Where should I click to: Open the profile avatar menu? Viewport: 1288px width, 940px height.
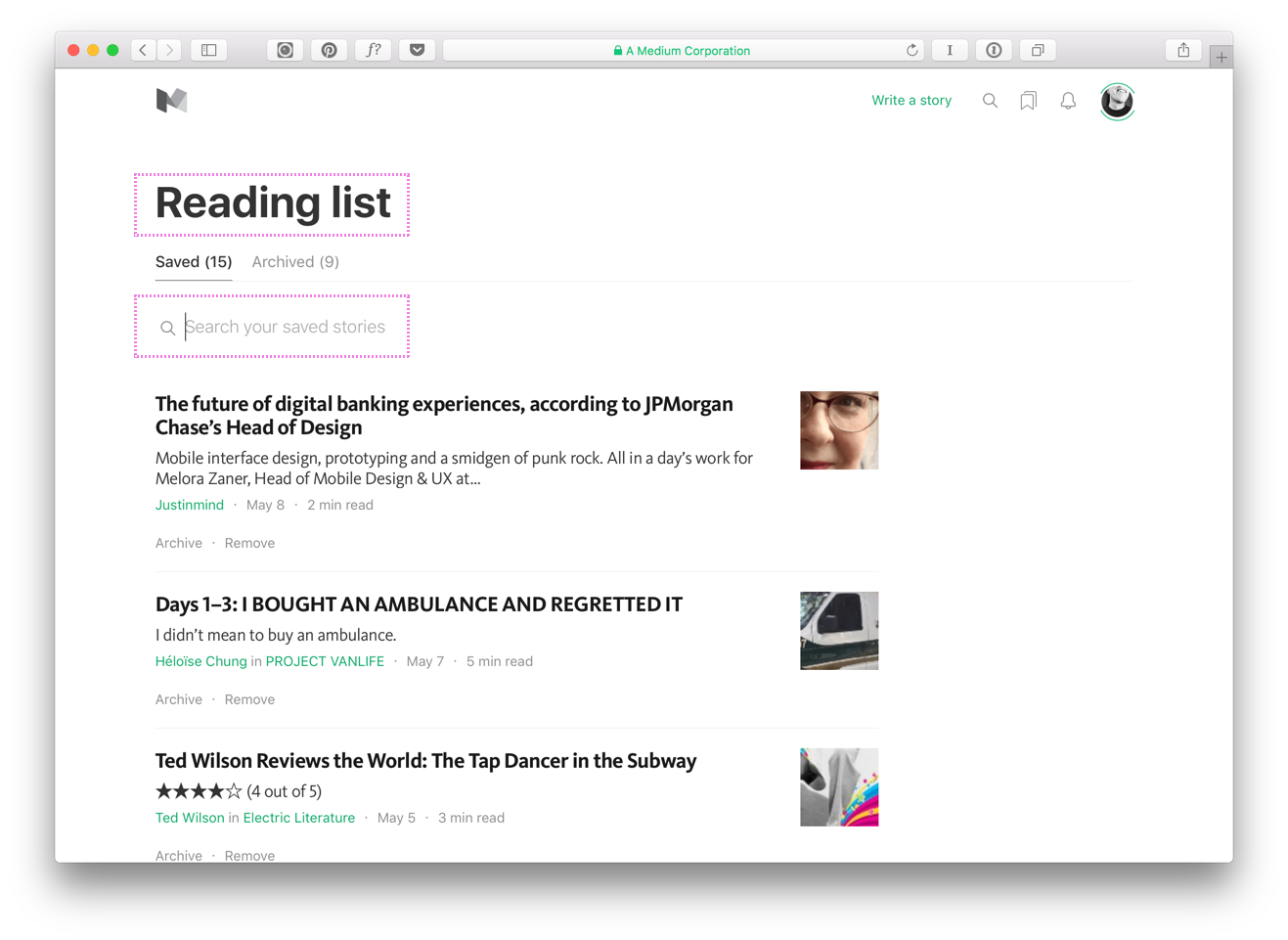click(x=1117, y=101)
